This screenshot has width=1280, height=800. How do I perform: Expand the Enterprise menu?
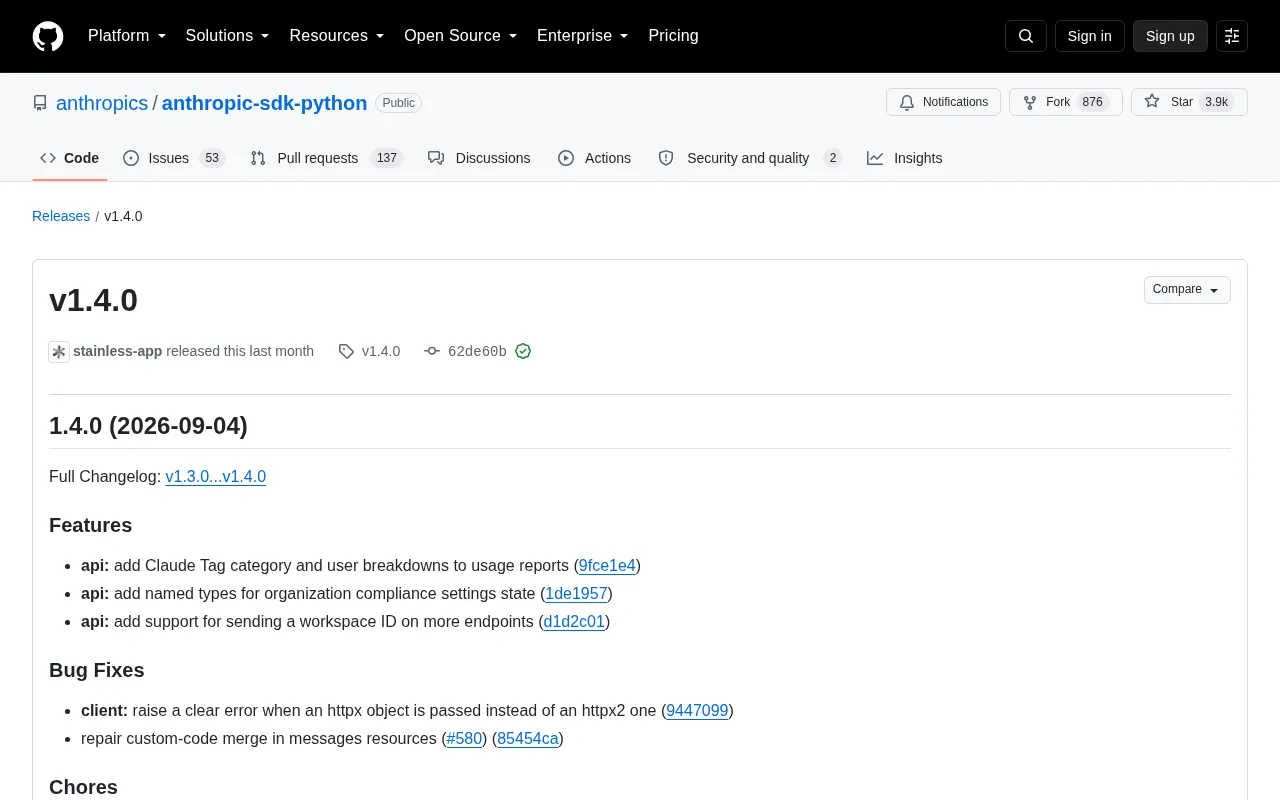click(x=583, y=36)
